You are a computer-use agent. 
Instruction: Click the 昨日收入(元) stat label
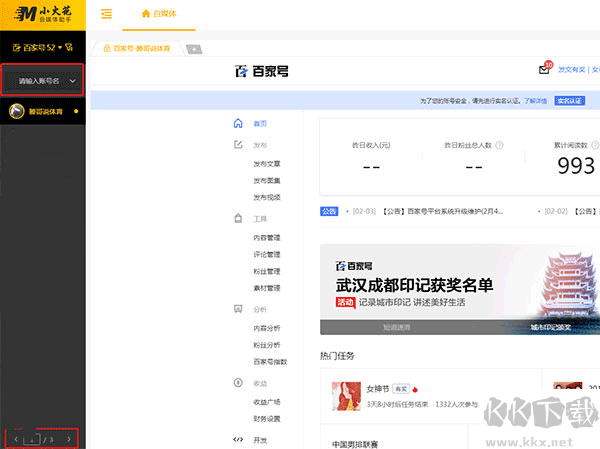click(x=371, y=145)
